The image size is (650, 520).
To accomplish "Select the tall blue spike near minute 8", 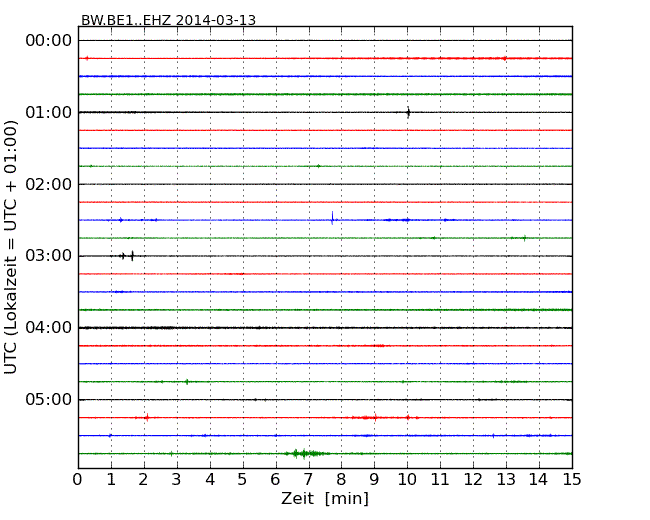I will 332,218.
